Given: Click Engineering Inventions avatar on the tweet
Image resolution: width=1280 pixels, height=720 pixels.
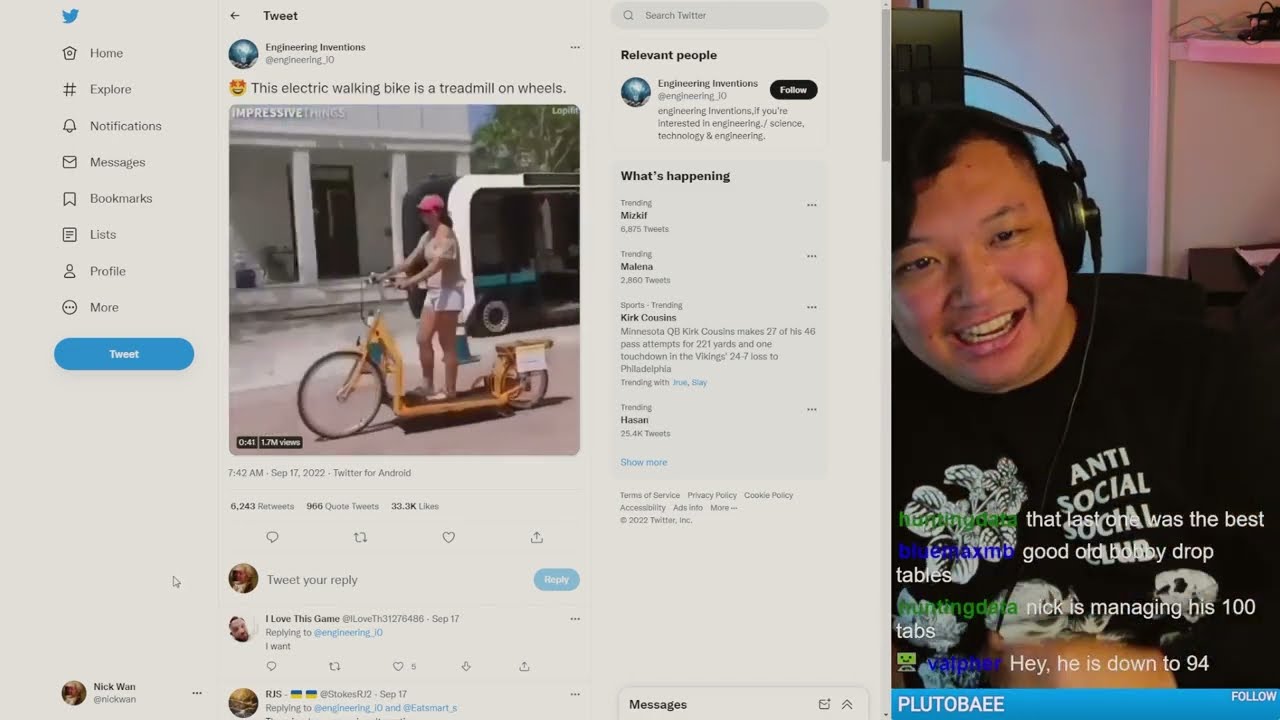Looking at the screenshot, I should (x=243, y=54).
